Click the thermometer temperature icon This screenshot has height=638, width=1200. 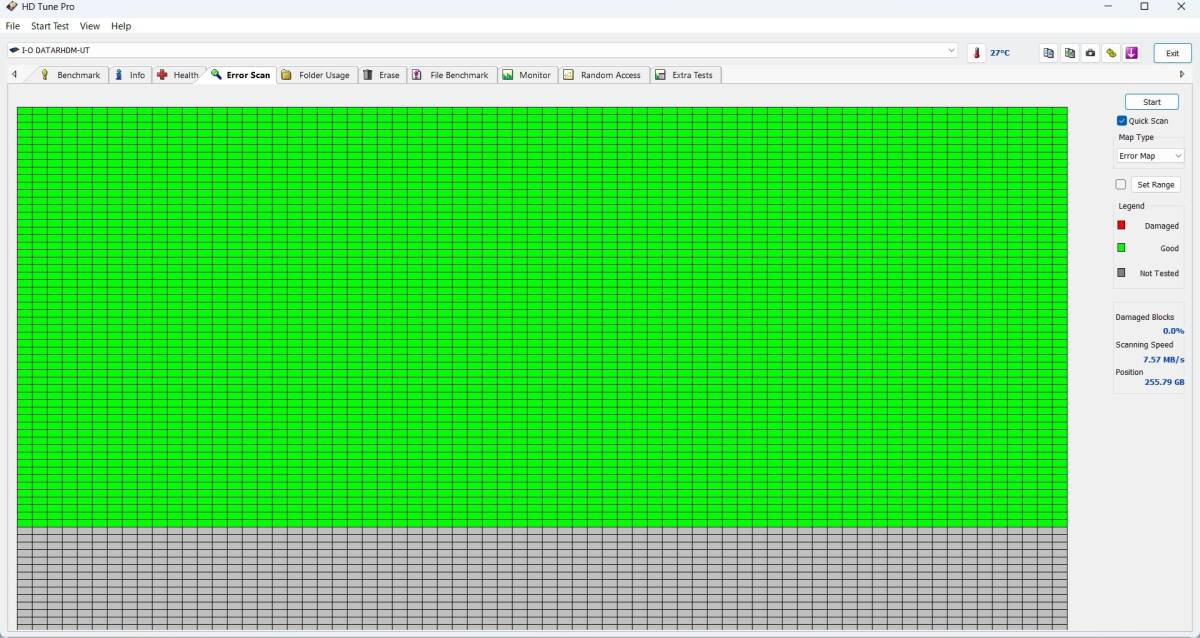coord(977,53)
